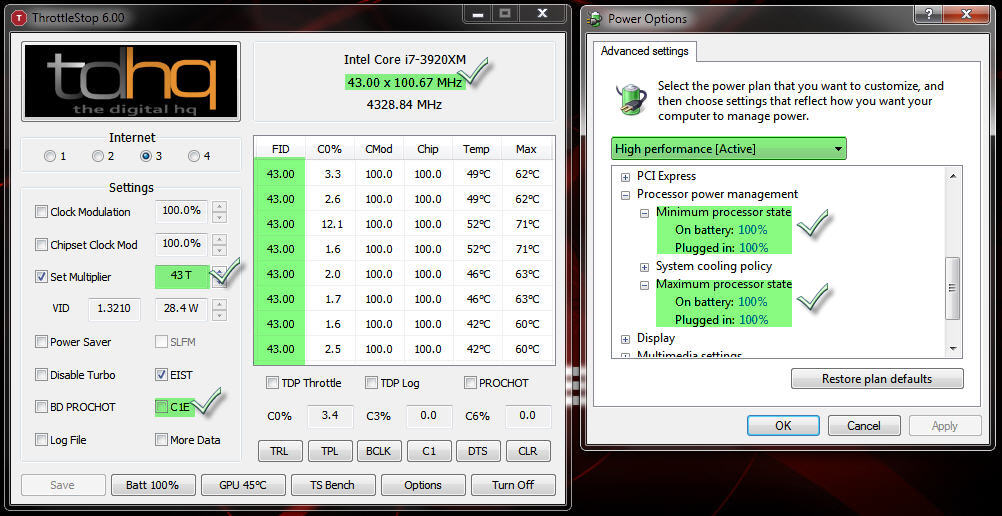Select Internet profile radio 4

point(194,156)
